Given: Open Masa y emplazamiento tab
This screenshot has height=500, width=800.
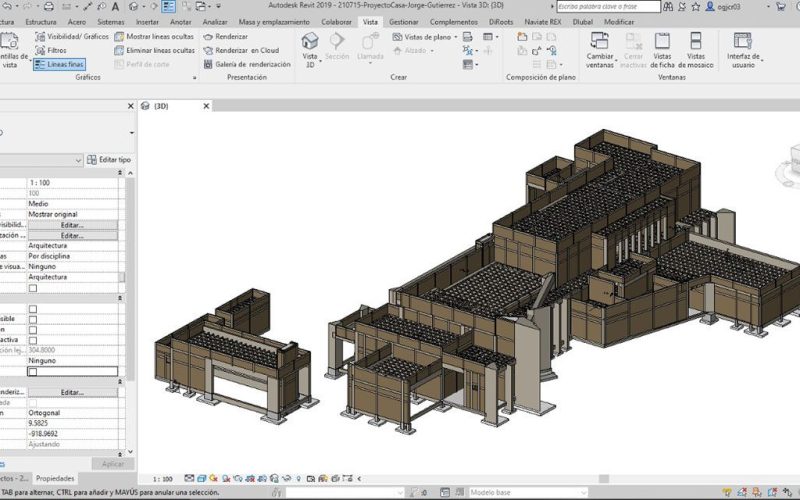Looking at the screenshot, I should [274, 22].
